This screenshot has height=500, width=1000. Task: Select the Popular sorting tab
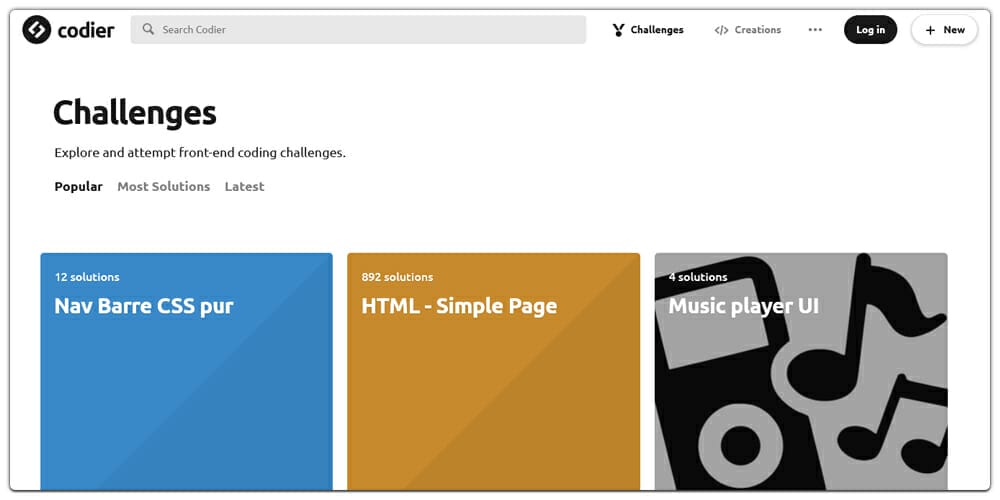coord(78,187)
